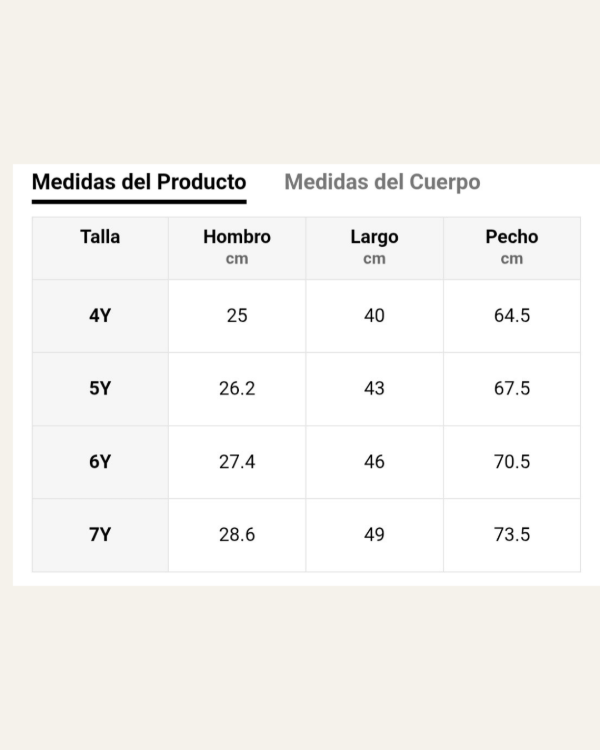The image size is (600, 750).
Task: Click the Largo column header
Action: [374, 246]
